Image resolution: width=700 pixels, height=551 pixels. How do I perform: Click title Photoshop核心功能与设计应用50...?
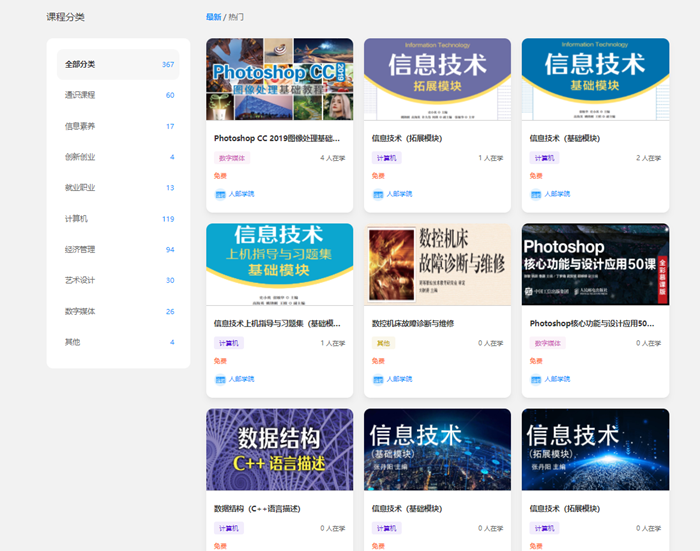(x=592, y=323)
